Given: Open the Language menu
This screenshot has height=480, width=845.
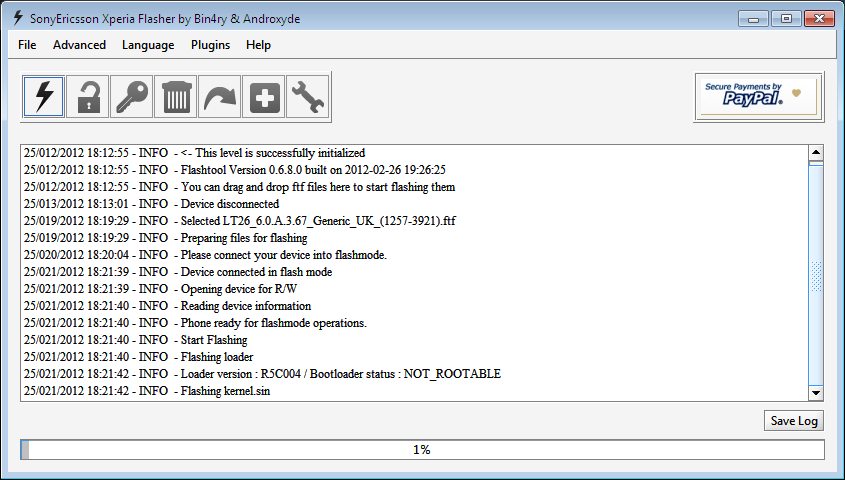Looking at the screenshot, I should click(x=148, y=45).
